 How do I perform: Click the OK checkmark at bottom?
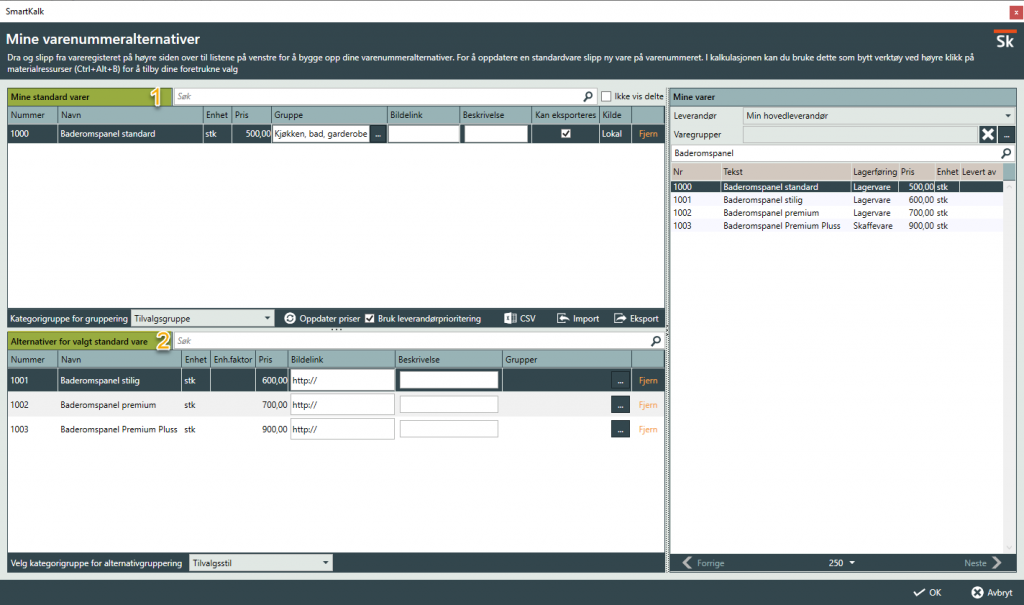[x=919, y=592]
